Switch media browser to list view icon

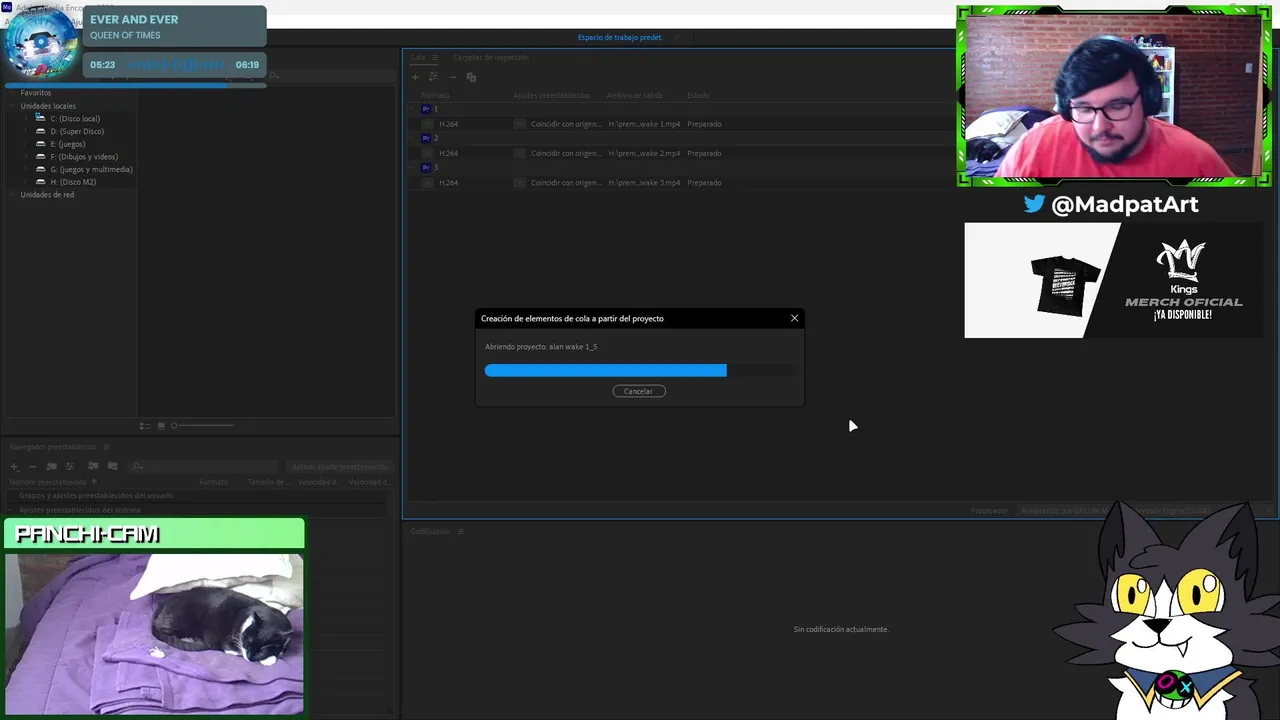pos(145,426)
